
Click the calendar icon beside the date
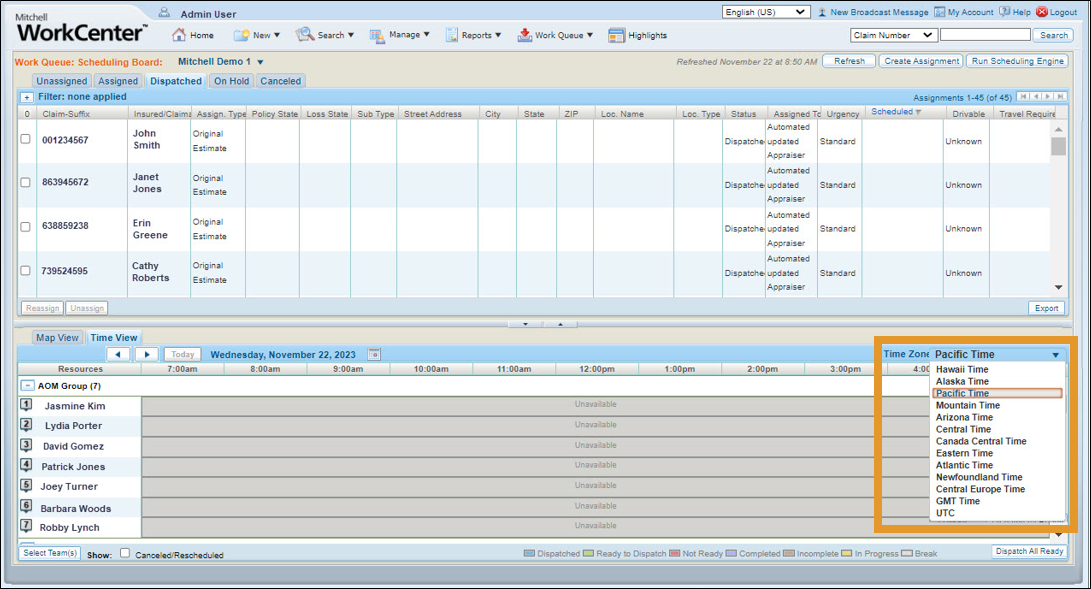point(374,354)
